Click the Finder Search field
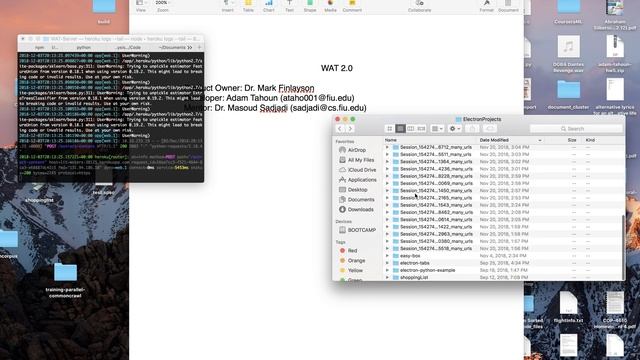Viewport: 640px width, 360px height. 576,129
